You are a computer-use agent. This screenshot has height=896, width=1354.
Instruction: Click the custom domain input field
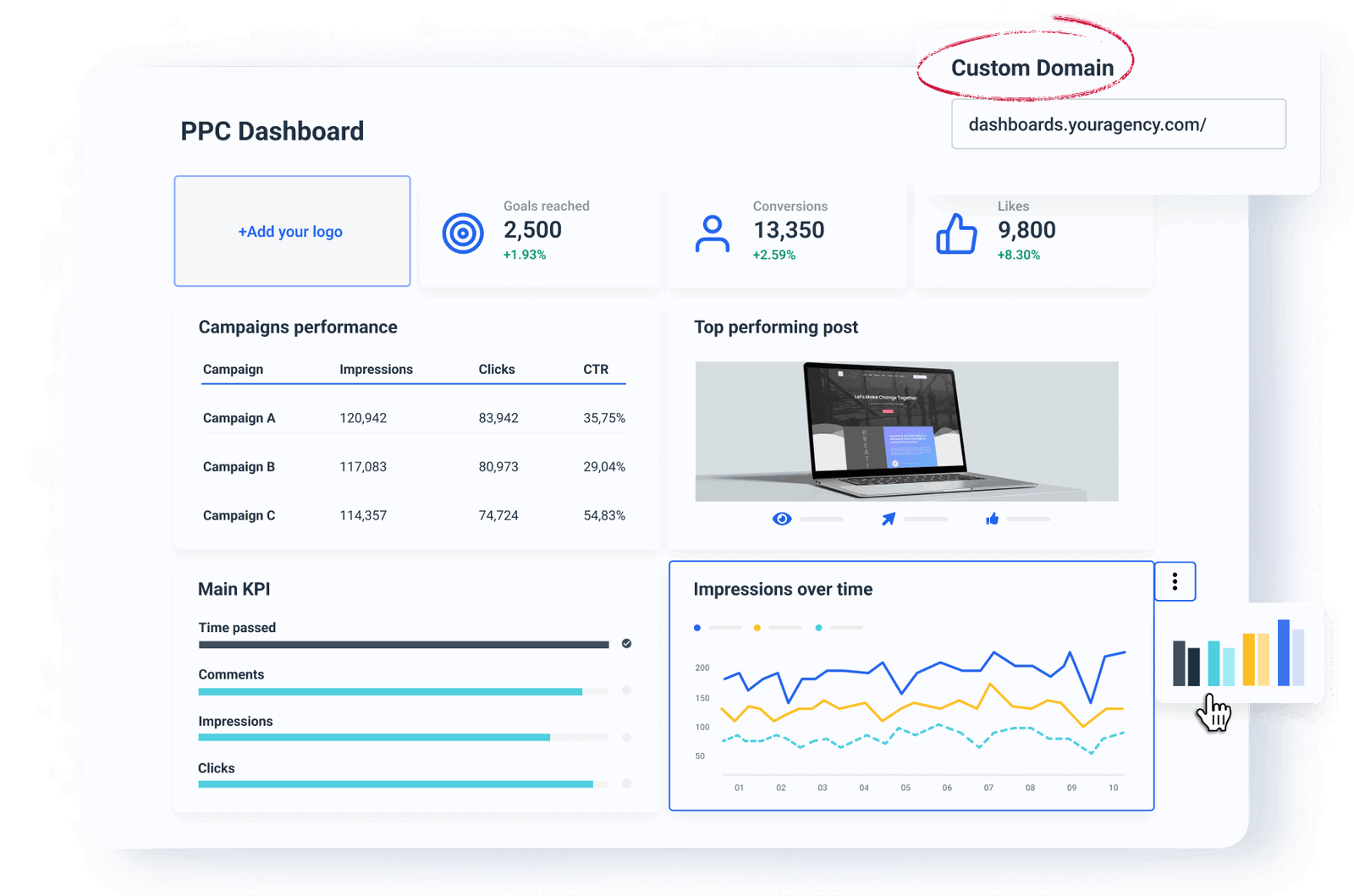pyautogui.click(x=1119, y=124)
